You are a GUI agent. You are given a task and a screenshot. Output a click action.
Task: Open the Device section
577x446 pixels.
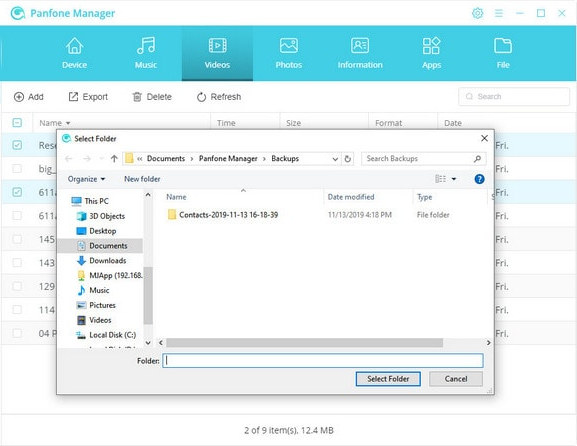(74, 53)
